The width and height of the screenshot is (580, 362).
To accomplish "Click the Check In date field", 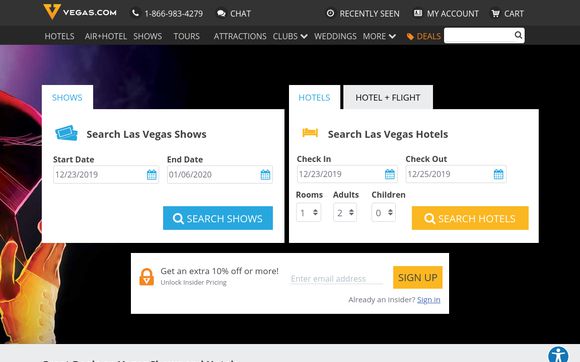I will coord(347,174).
